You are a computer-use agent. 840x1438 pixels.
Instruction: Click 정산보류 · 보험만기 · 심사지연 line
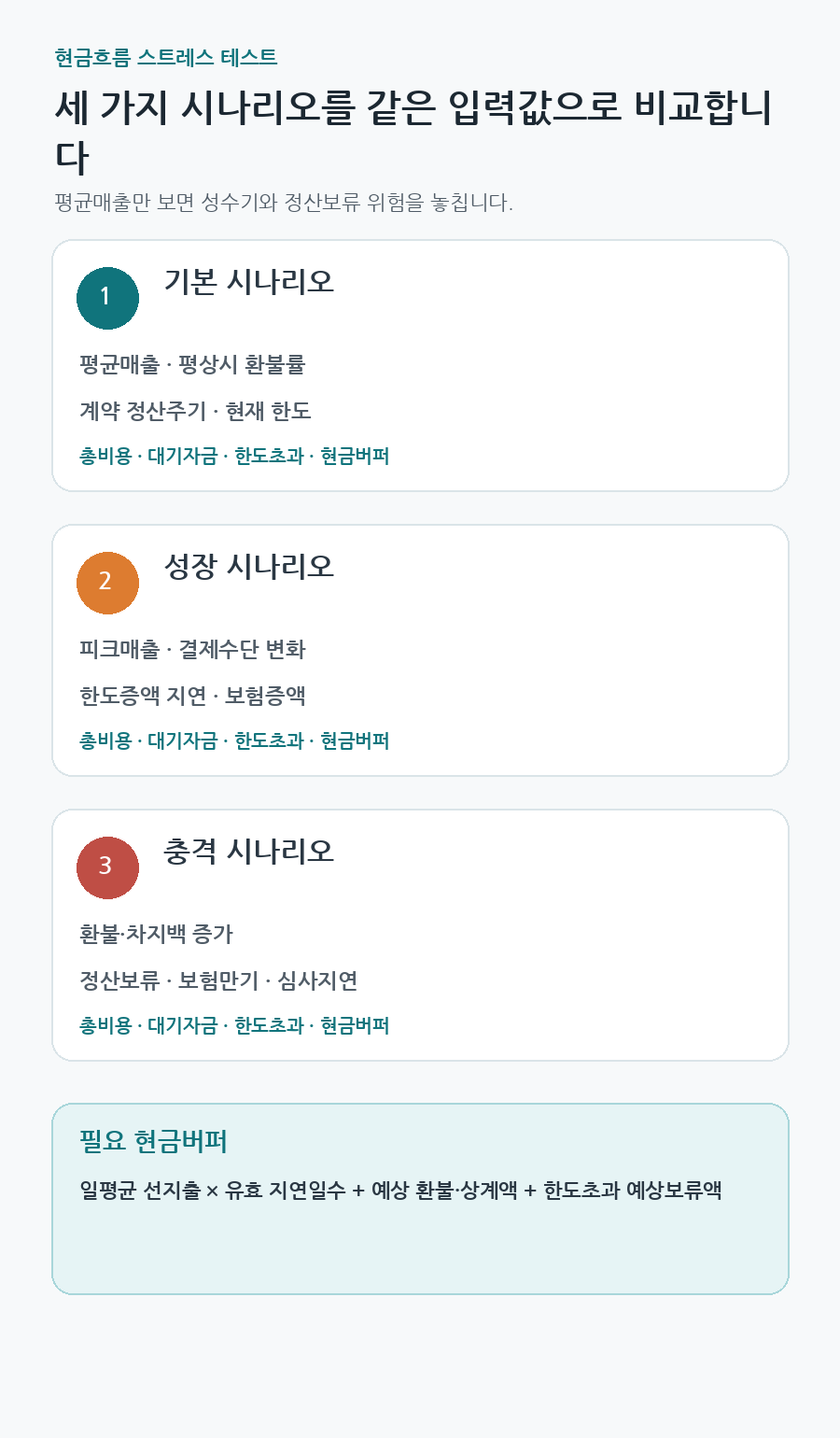pos(218,981)
